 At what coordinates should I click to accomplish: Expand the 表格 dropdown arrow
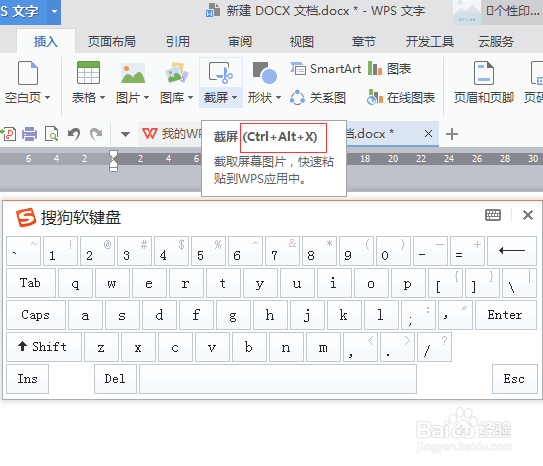[103, 98]
